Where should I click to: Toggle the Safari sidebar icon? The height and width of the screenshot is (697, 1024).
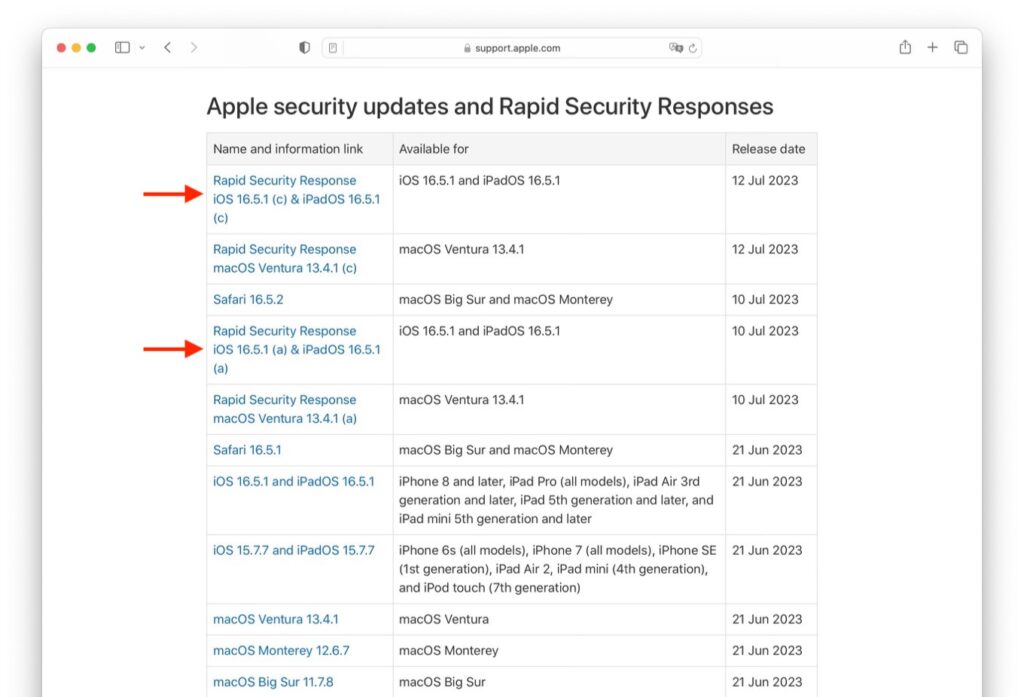click(122, 48)
